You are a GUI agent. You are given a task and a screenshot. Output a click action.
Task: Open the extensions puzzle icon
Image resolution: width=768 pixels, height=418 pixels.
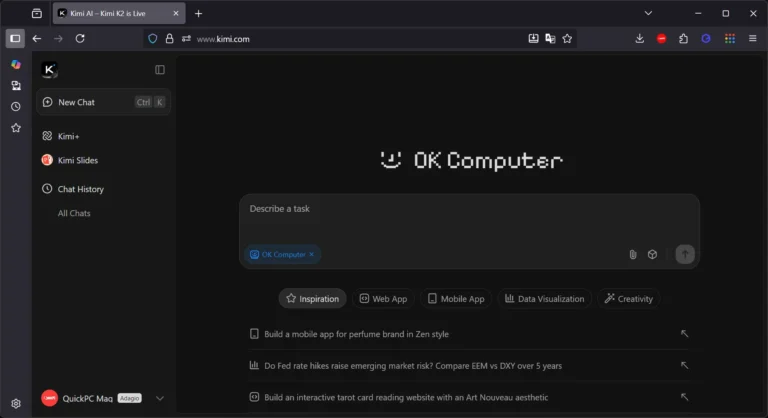pos(683,39)
